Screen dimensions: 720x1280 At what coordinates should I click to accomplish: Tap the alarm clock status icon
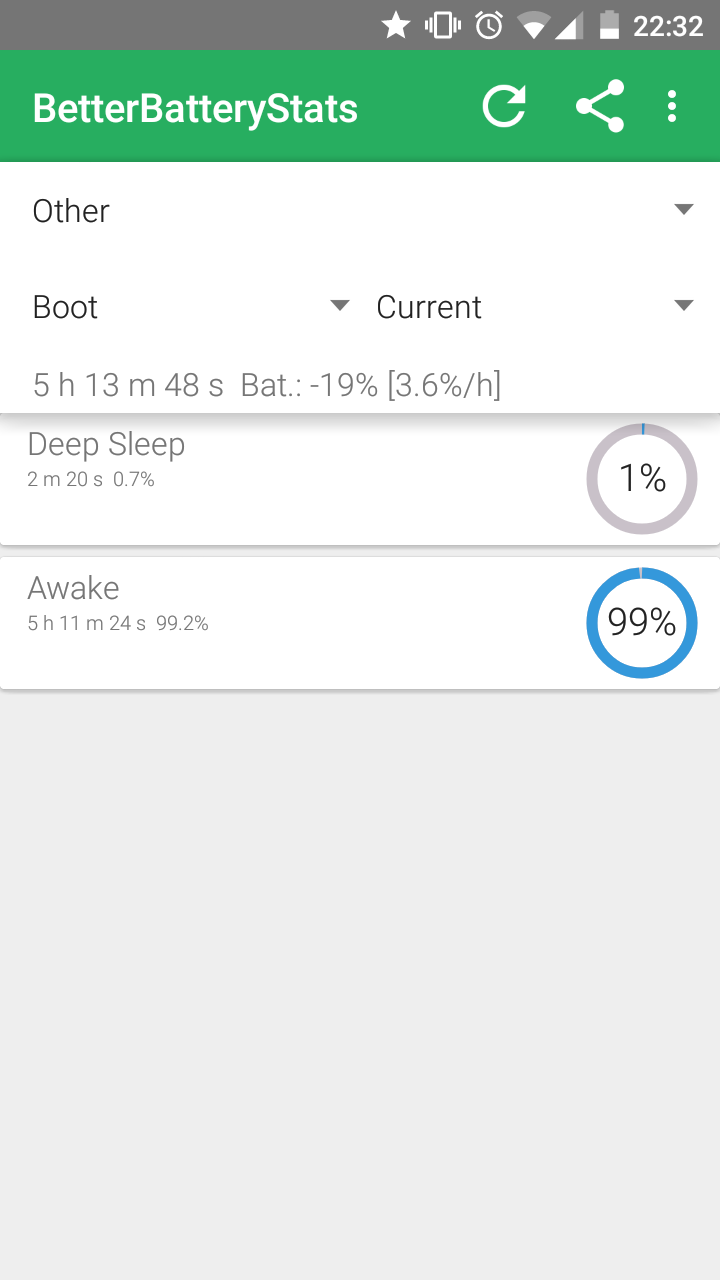(x=489, y=25)
